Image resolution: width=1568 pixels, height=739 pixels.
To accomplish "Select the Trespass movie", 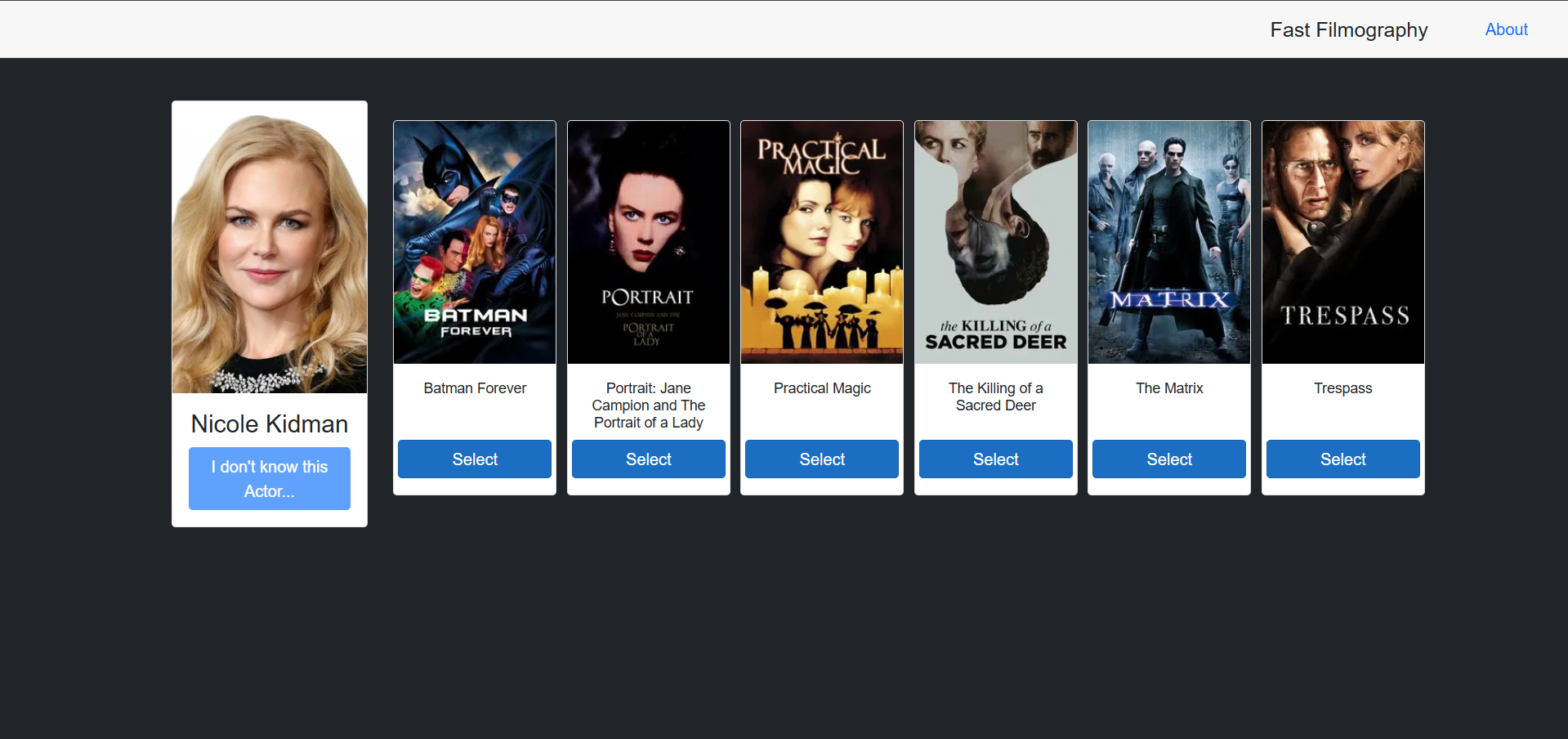I will coord(1343,459).
